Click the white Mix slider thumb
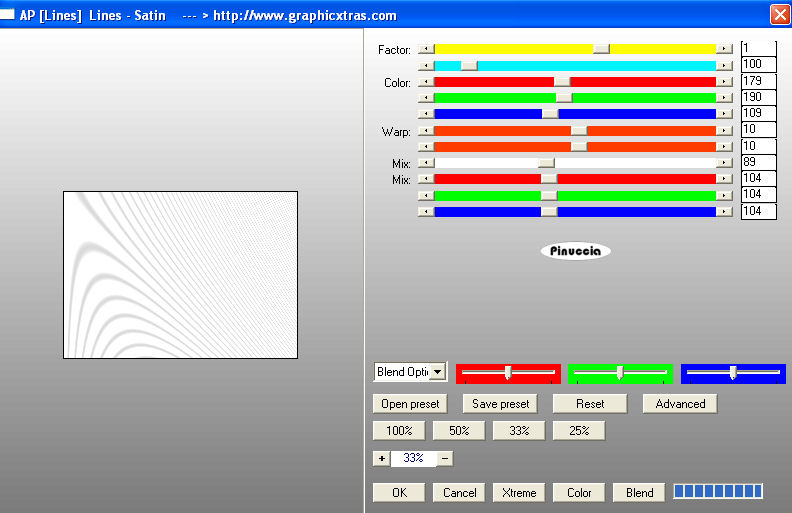Viewport: 792px width, 513px height. coord(546,163)
